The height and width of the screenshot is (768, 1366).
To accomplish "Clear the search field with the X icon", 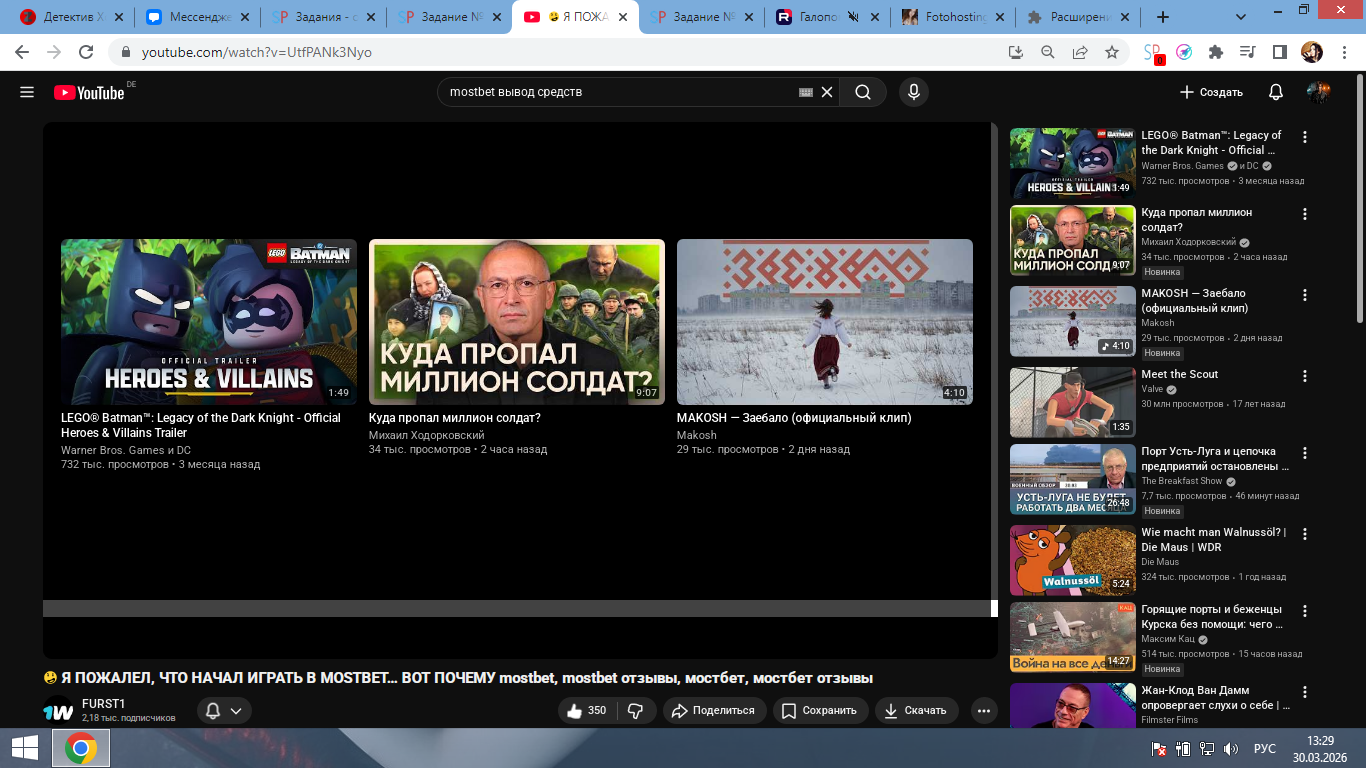I will pos(827,92).
